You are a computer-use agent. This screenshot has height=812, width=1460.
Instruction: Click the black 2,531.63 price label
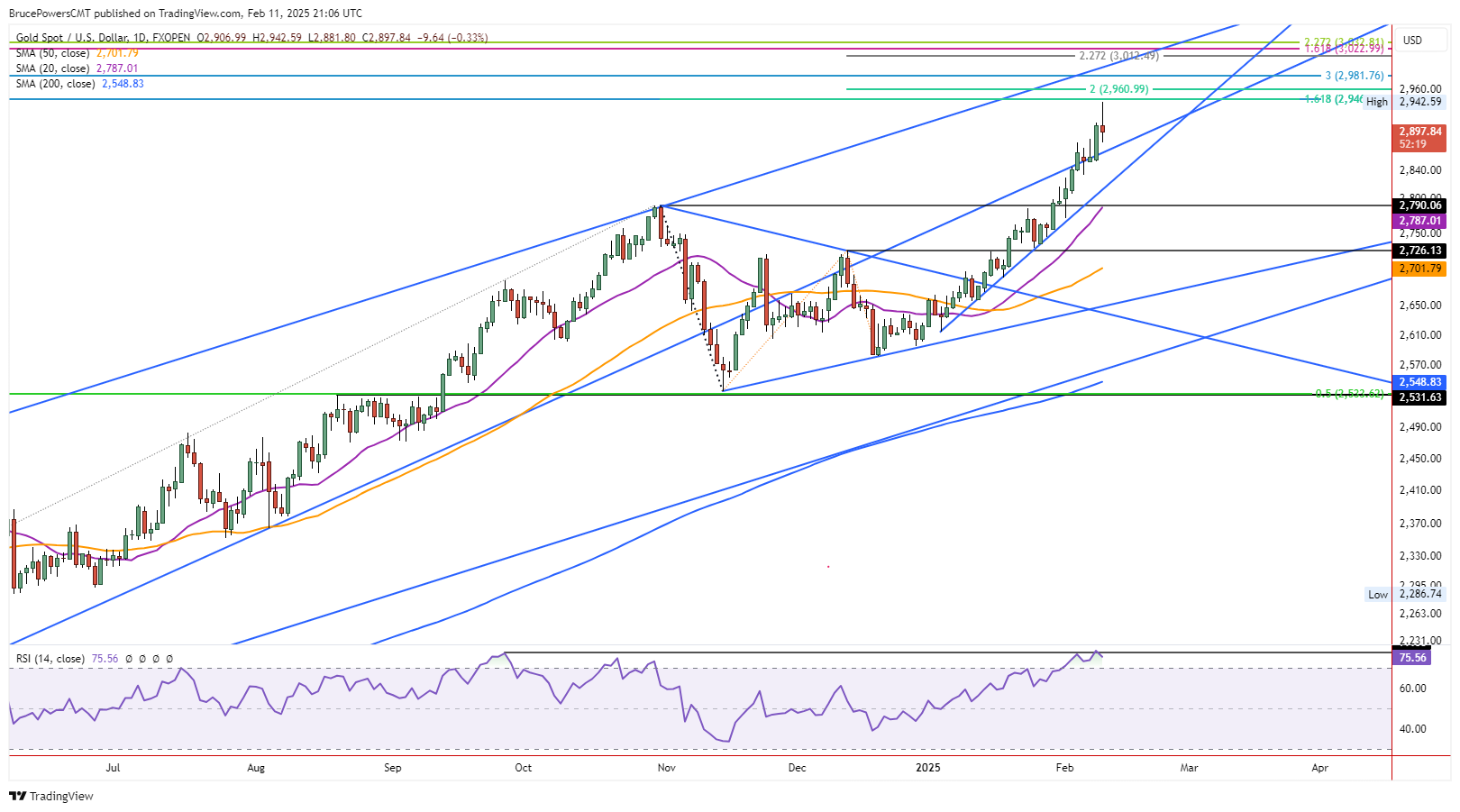pyautogui.click(x=1420, y=397)
